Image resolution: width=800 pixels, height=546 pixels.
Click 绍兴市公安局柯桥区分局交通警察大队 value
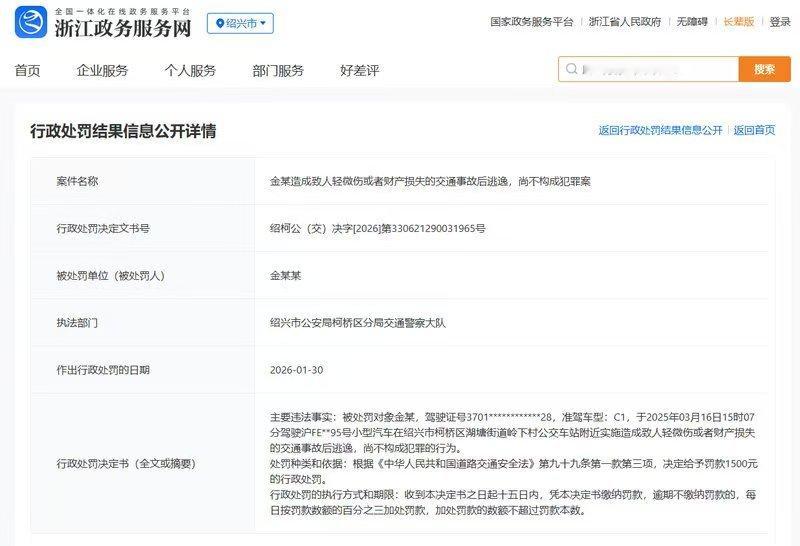[x=358, y=322]
